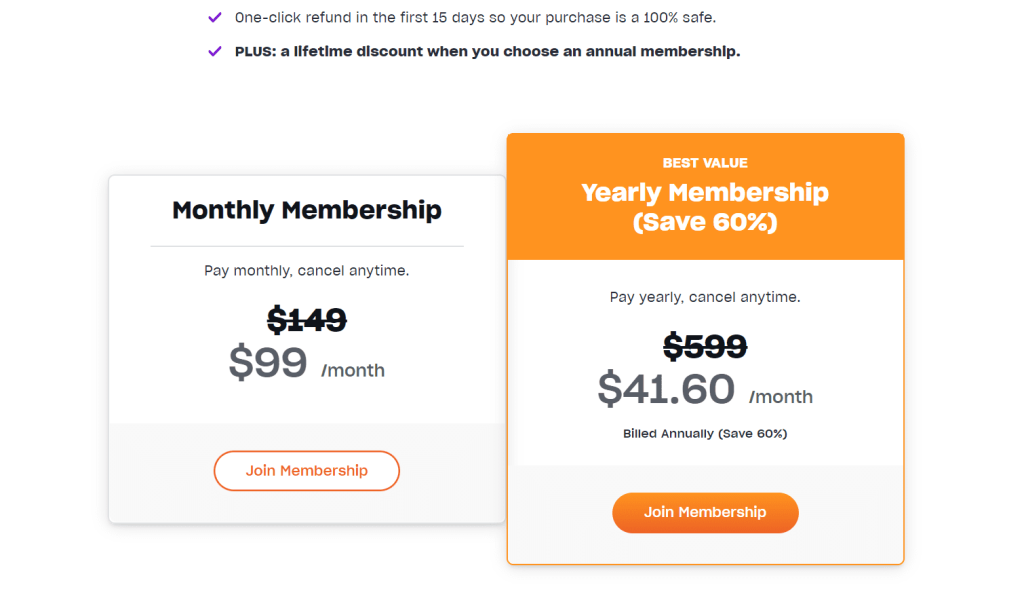Click the divider line under Monthly Membership
The height and width of the screenshot is (591, 1024).
pyautogui.click(x=307, y=246)
